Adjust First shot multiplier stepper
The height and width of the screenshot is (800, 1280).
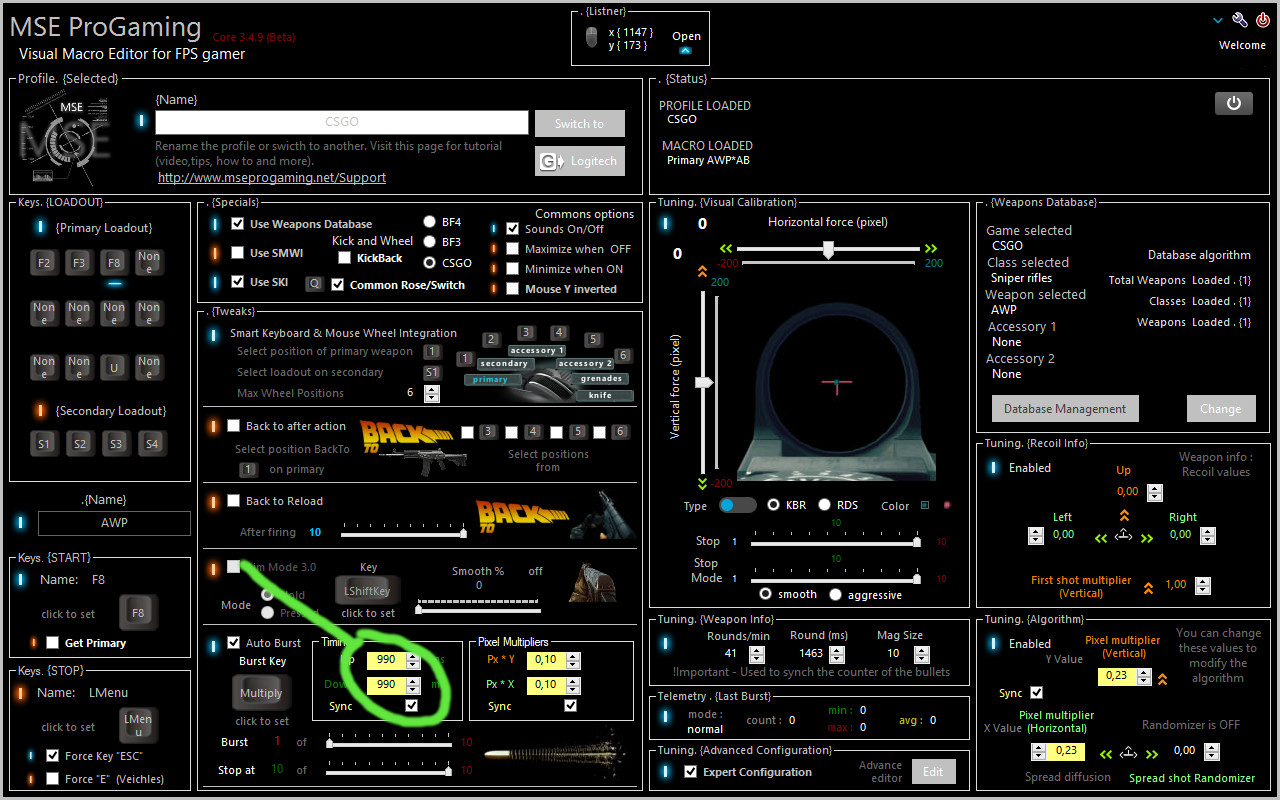click(x=1202, y=586)
